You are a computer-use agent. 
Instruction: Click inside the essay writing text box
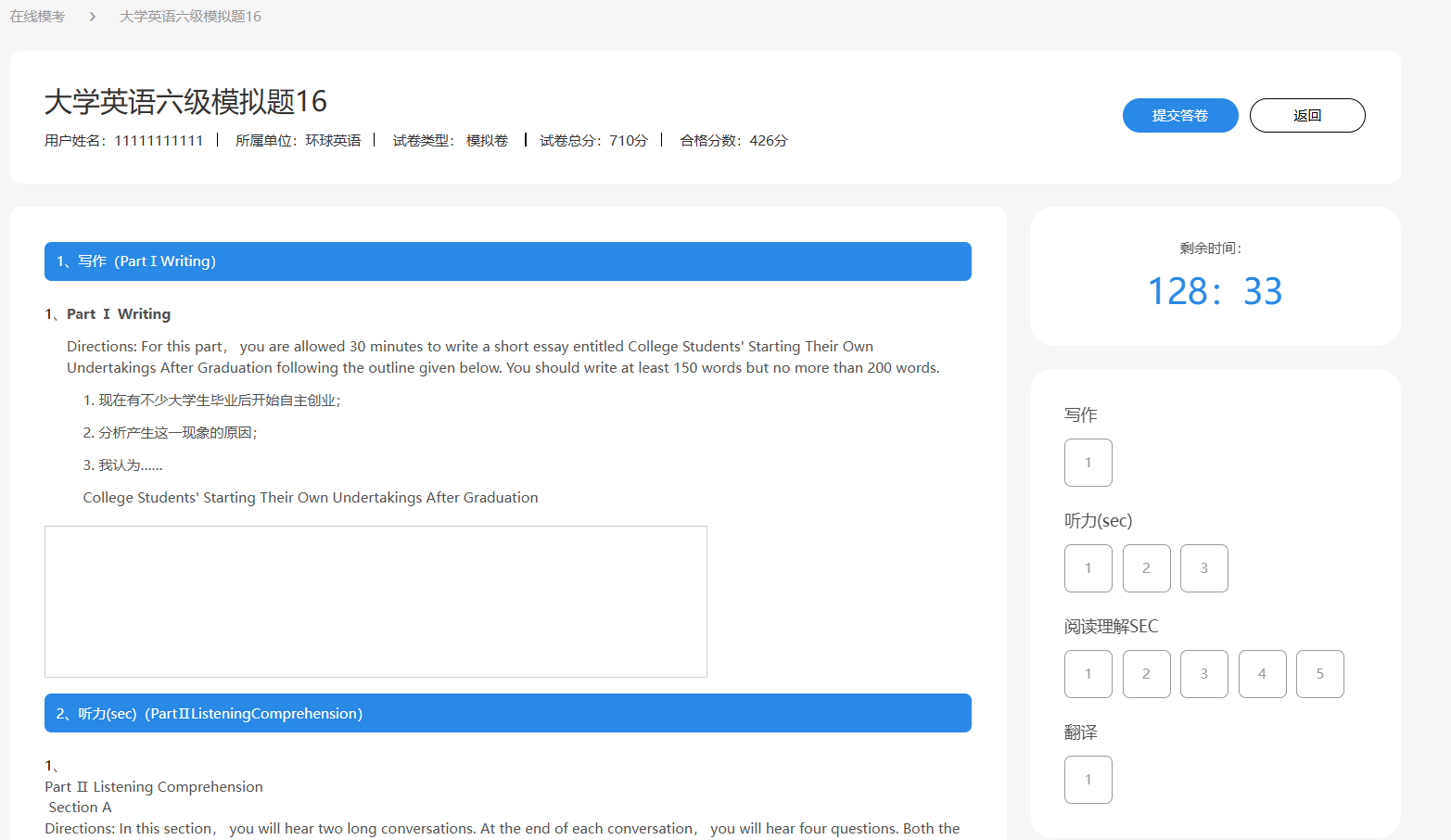coord(375,602)
